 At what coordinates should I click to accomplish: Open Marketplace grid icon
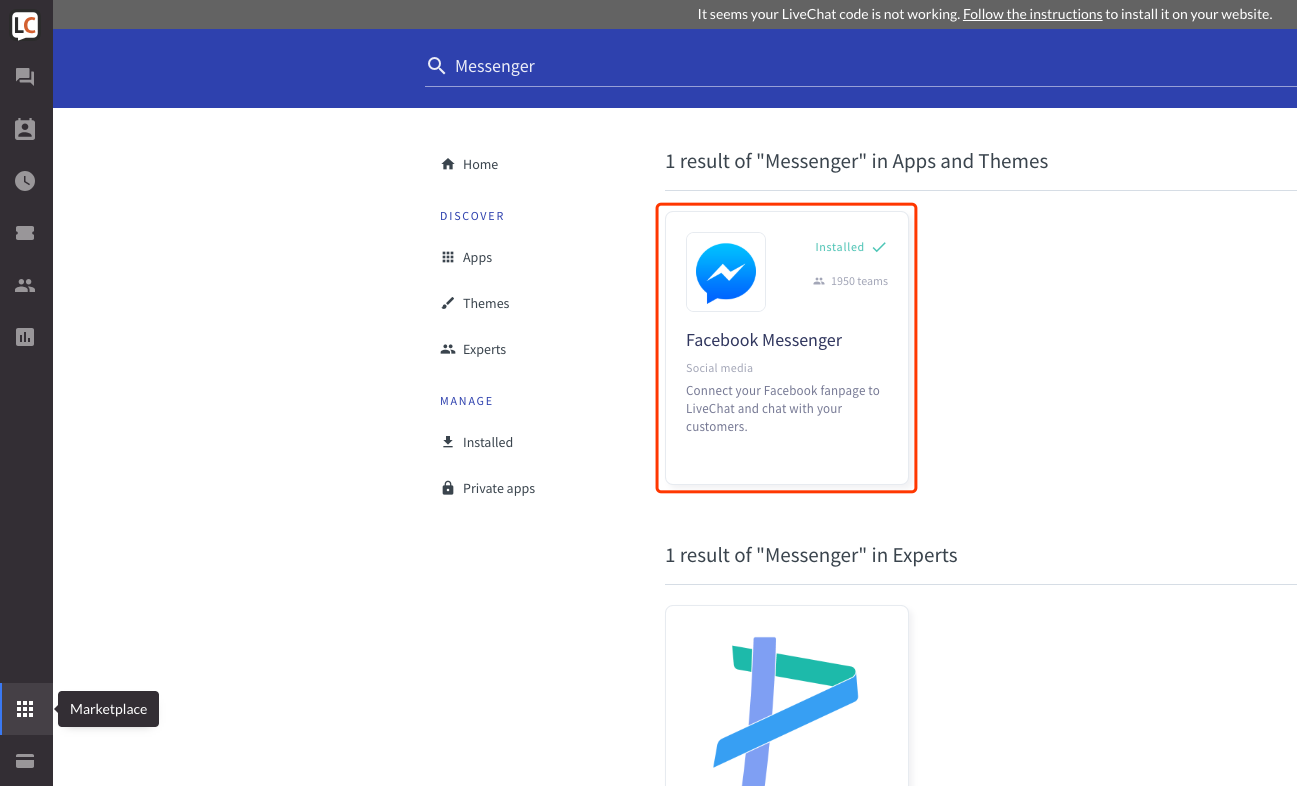(25, 709)
